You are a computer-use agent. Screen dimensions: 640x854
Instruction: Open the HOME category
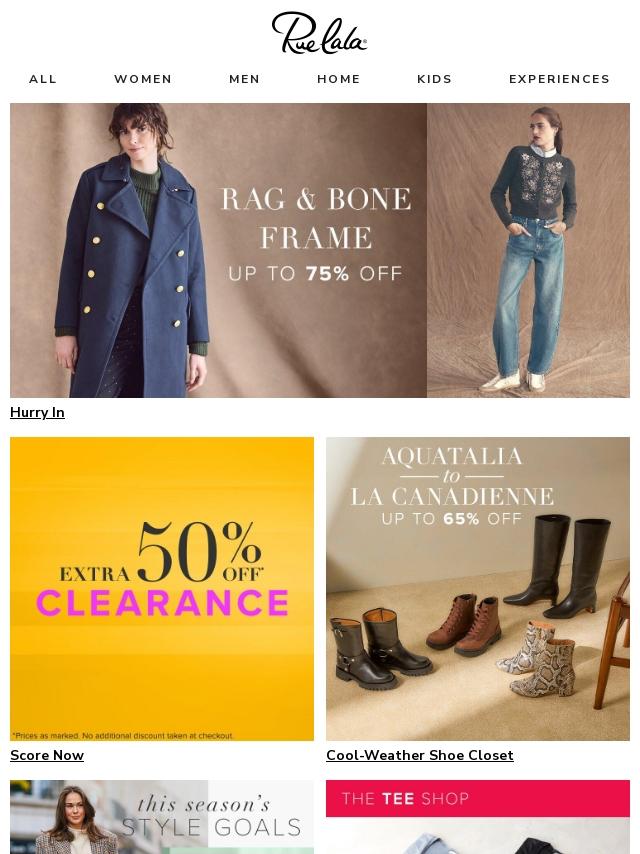pyautogui.click(x=339, y=79)
